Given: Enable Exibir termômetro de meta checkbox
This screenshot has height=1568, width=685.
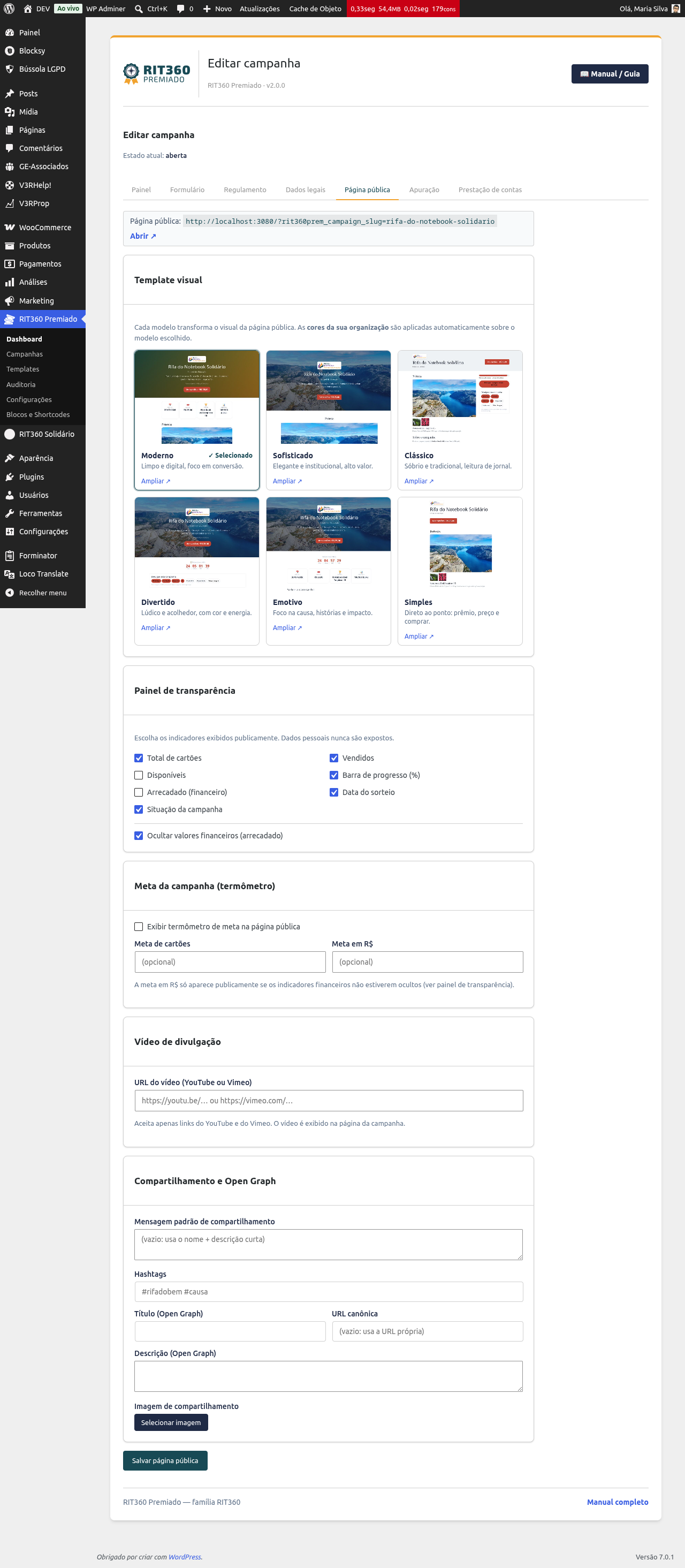Looking at the screenshot, I should coord(139,926).
